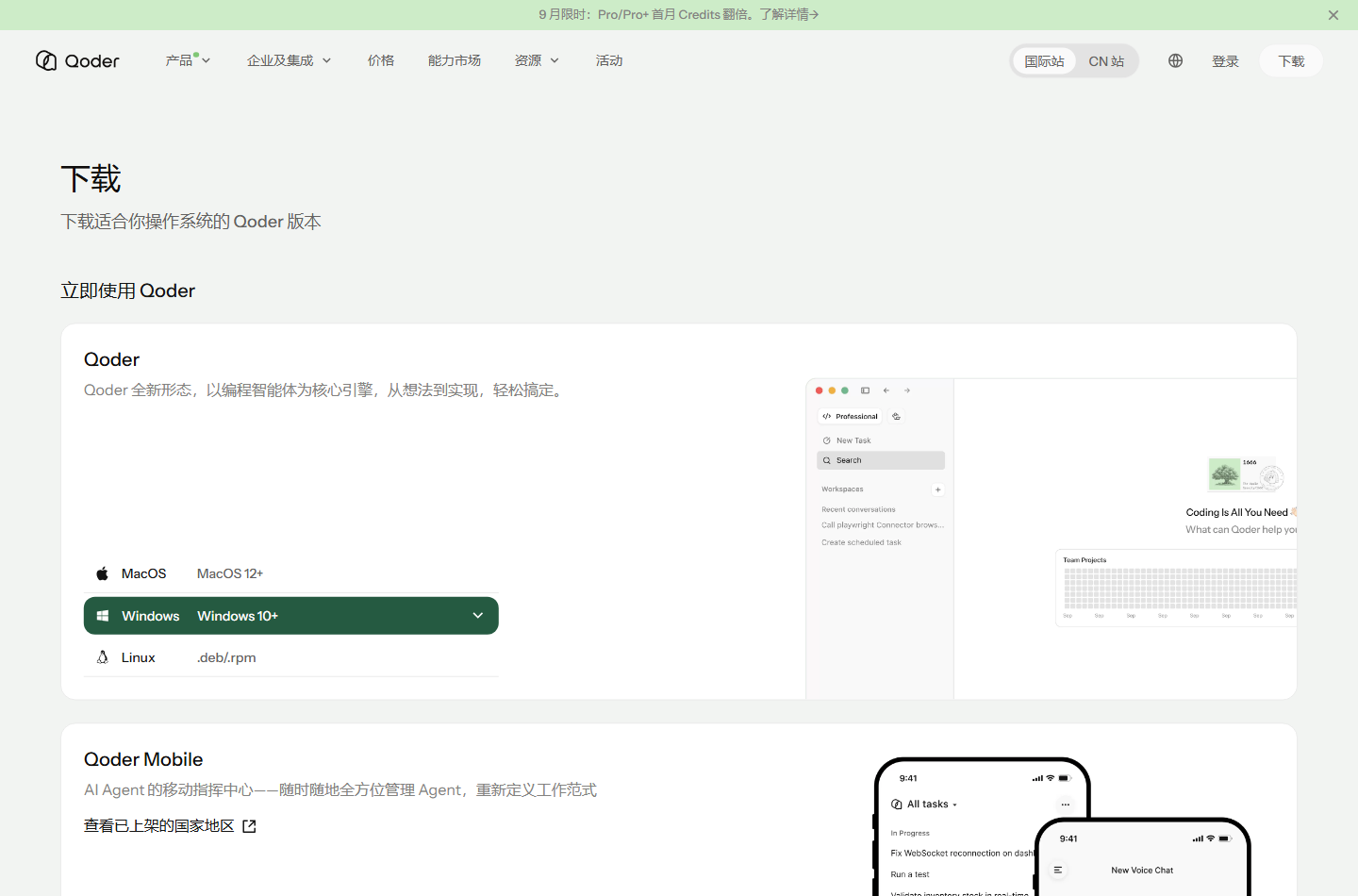
Task: Open the 价格 page
Action: [381, 60]
